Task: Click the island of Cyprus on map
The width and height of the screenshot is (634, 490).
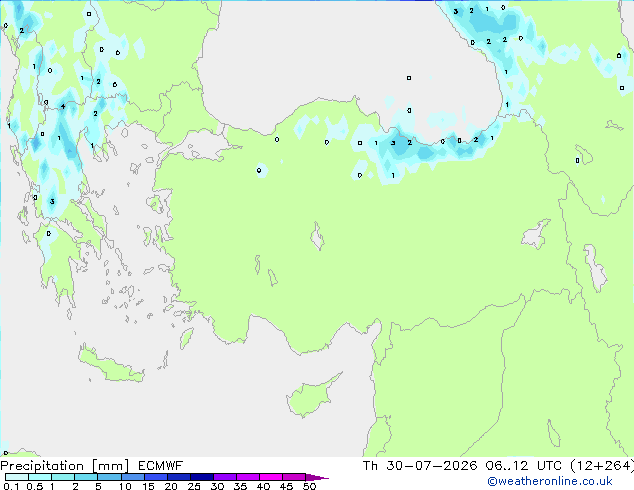Action: pyautogui.click(x=311, y=396)
